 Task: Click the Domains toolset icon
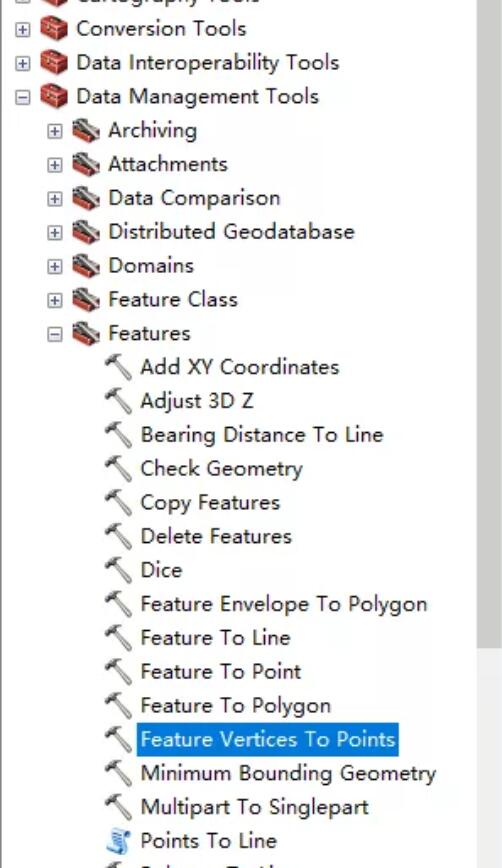point(86,266)
